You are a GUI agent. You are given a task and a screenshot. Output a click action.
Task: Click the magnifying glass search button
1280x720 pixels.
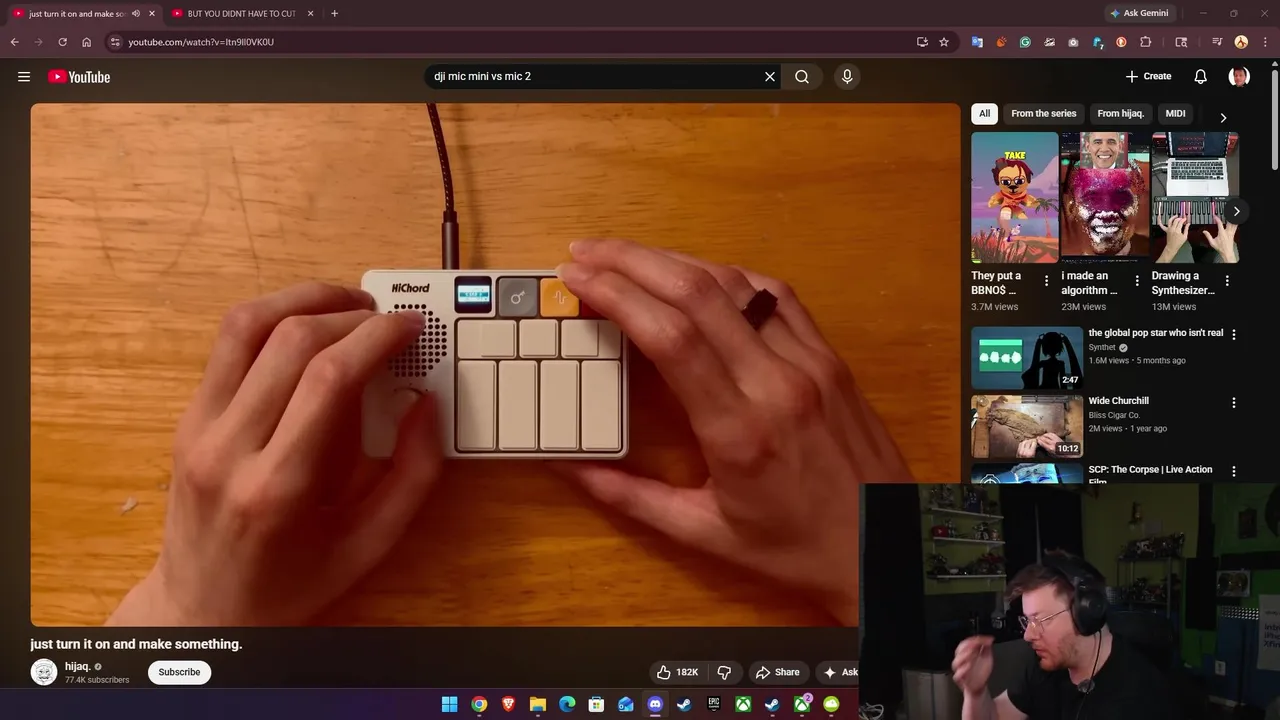tap(802, 76)
